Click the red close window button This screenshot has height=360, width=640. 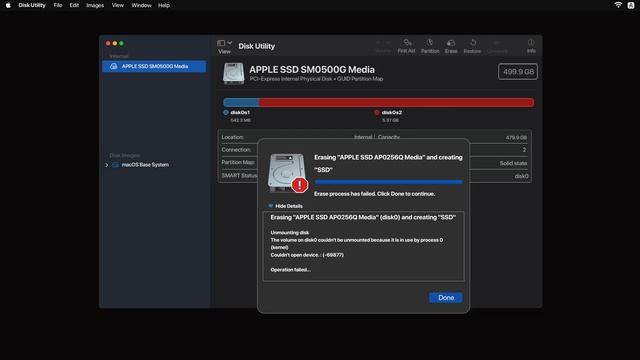108,43
